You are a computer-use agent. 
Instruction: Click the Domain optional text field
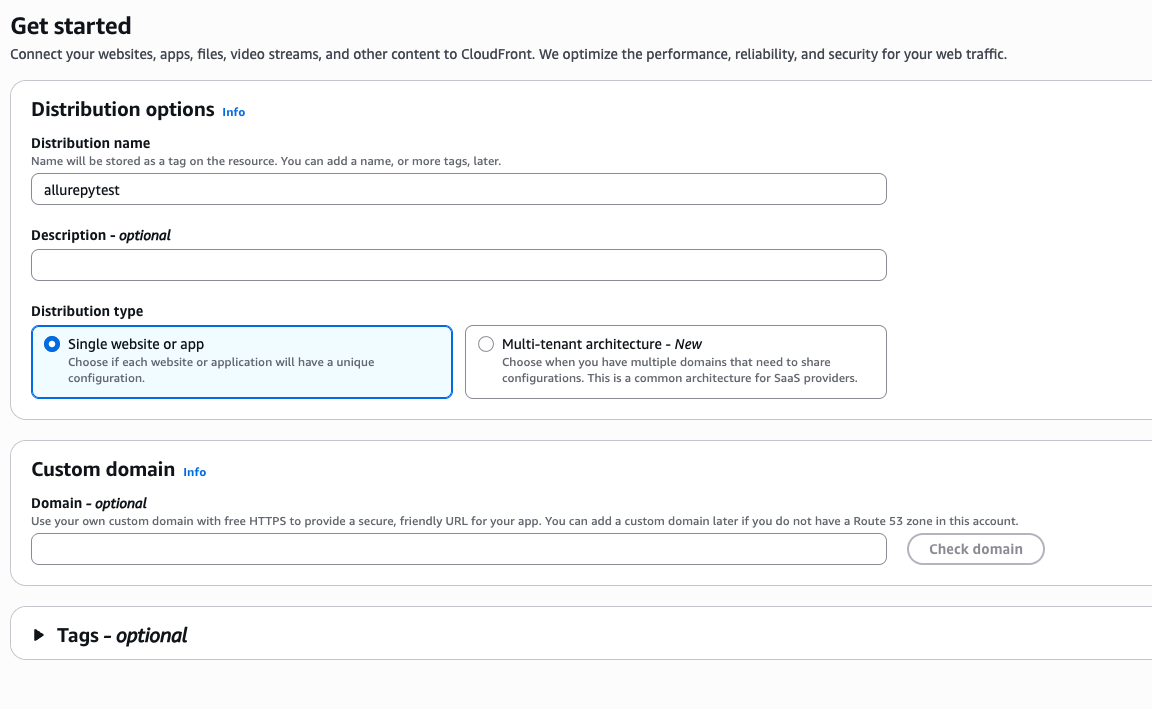(x=458, y=549)
